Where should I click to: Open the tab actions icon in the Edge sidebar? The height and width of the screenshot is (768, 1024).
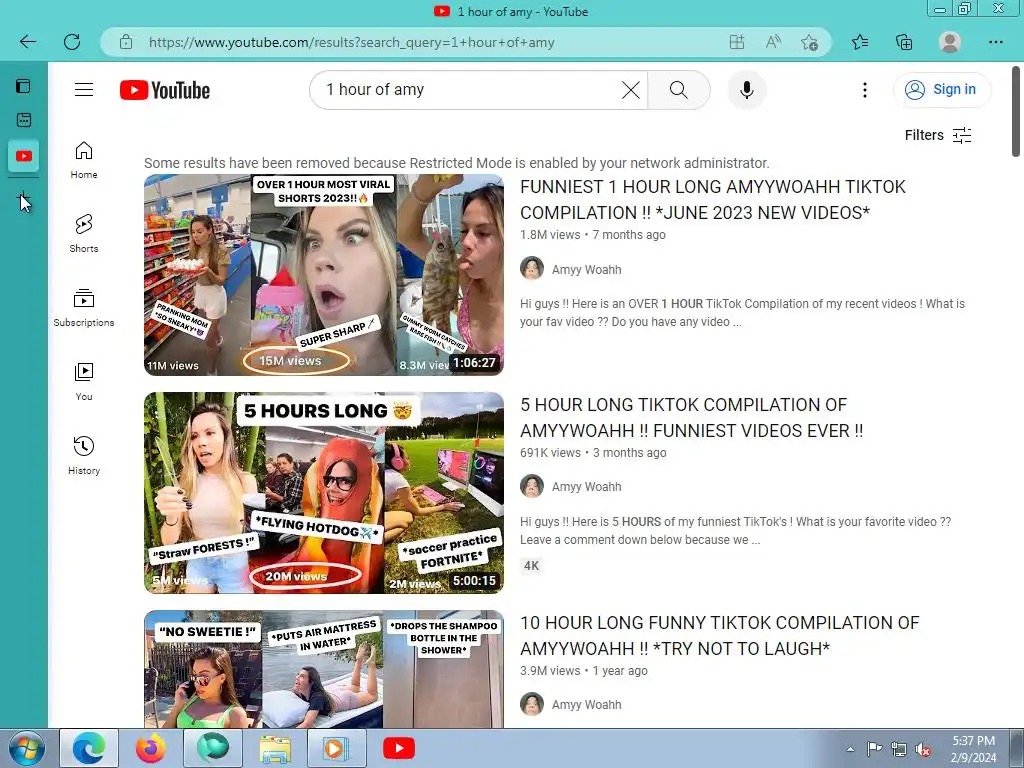pyautogui.click(x=24, y=86)
